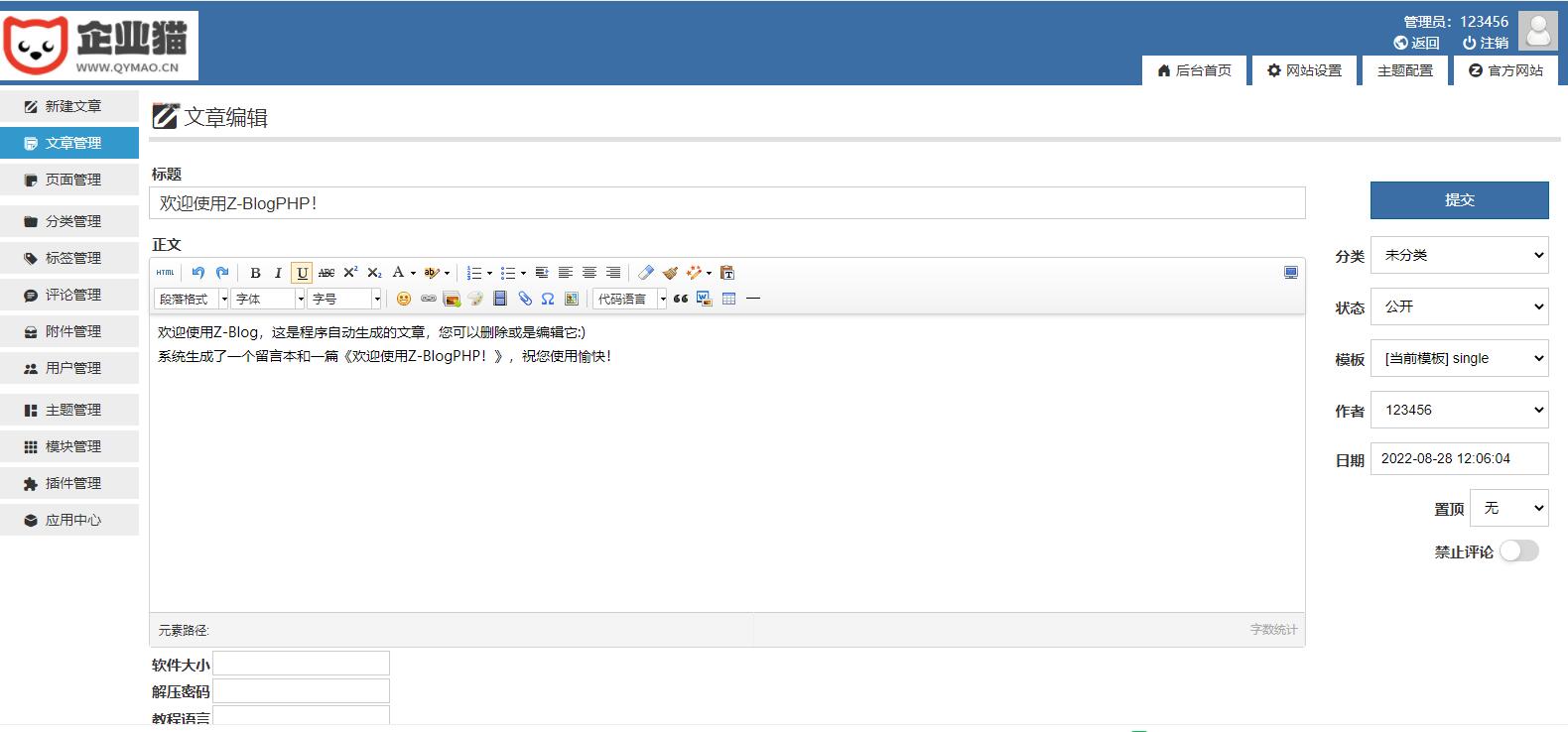Click the 提交 submit button
The height and width of the screenshot is (732, 1568).
click(1460, 200)
